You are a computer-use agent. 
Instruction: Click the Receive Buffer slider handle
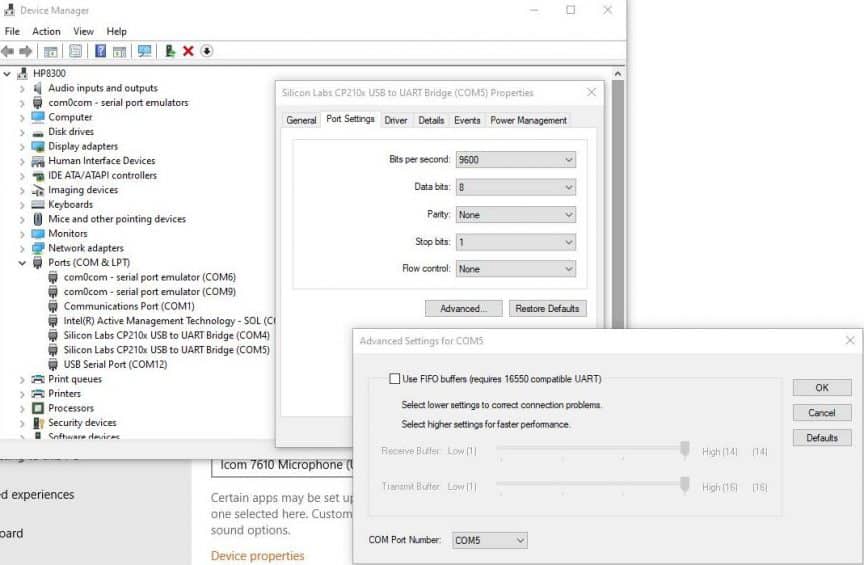(x=685, y=450)
